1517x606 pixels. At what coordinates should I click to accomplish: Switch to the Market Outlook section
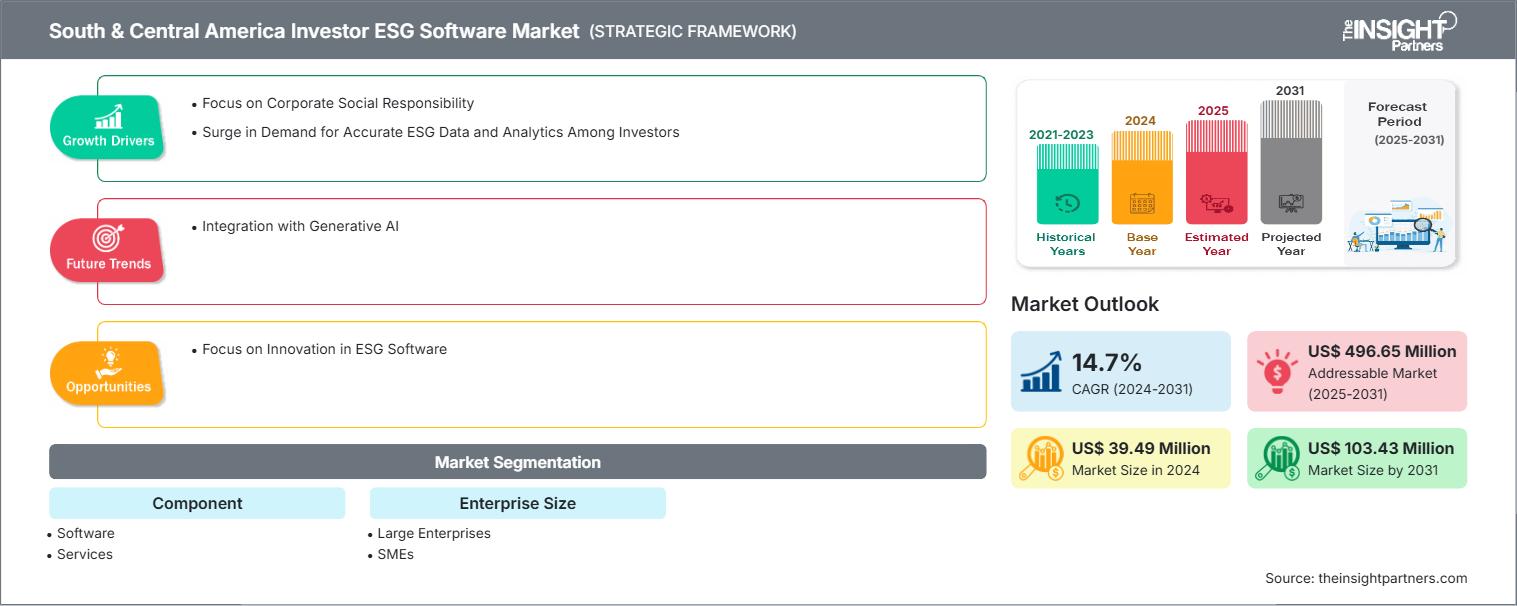(1086, 304)
